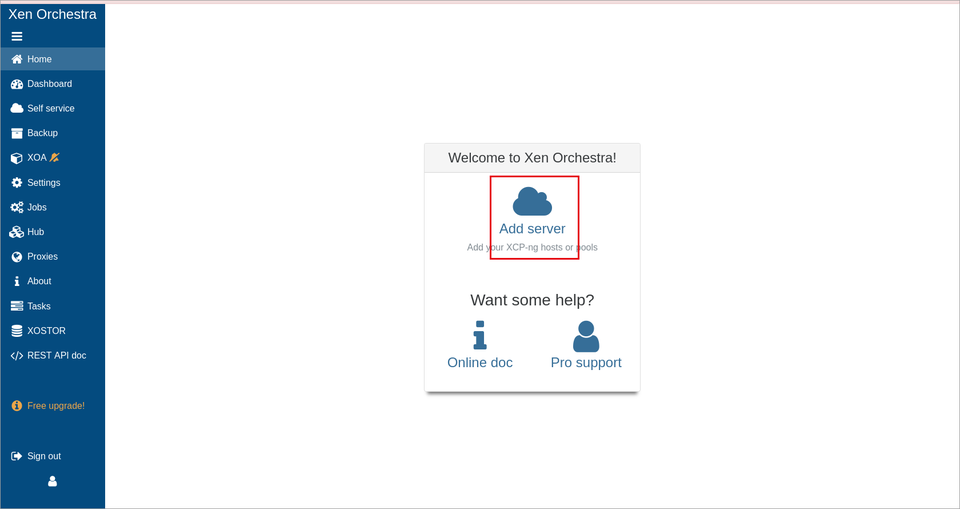Click the orange unplugged icon beside XOA
This screenshot has width=960, height=509.
tap(54, 157)
